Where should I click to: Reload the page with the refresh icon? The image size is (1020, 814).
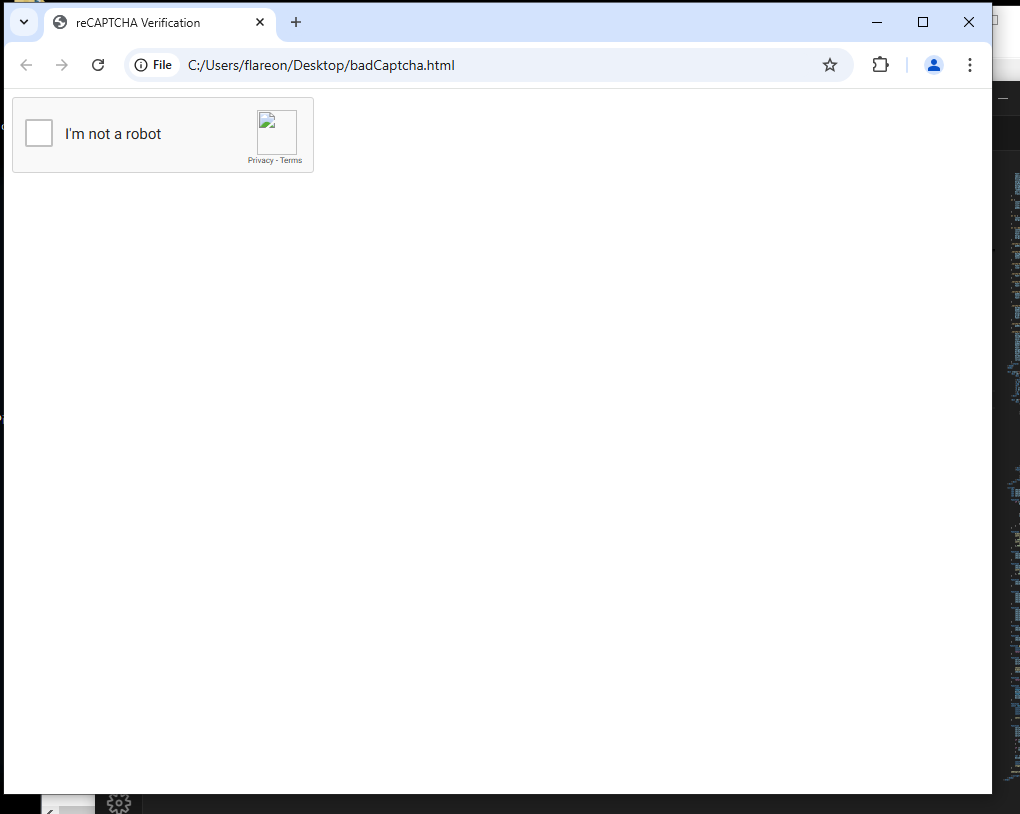click(98, 65)
